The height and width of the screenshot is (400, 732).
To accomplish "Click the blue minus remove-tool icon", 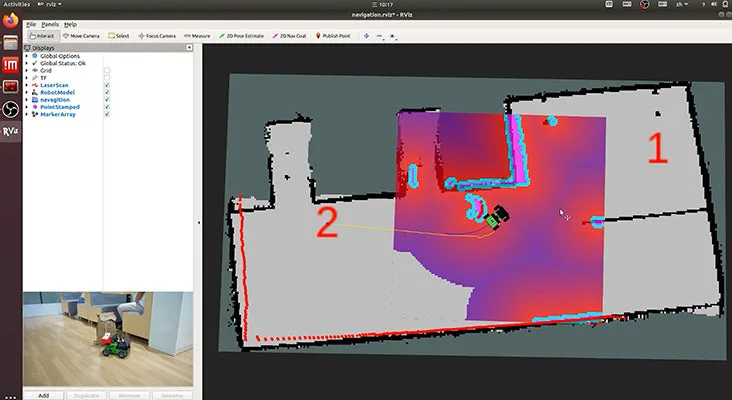I will pyautogui.click(x=379, y=35).
